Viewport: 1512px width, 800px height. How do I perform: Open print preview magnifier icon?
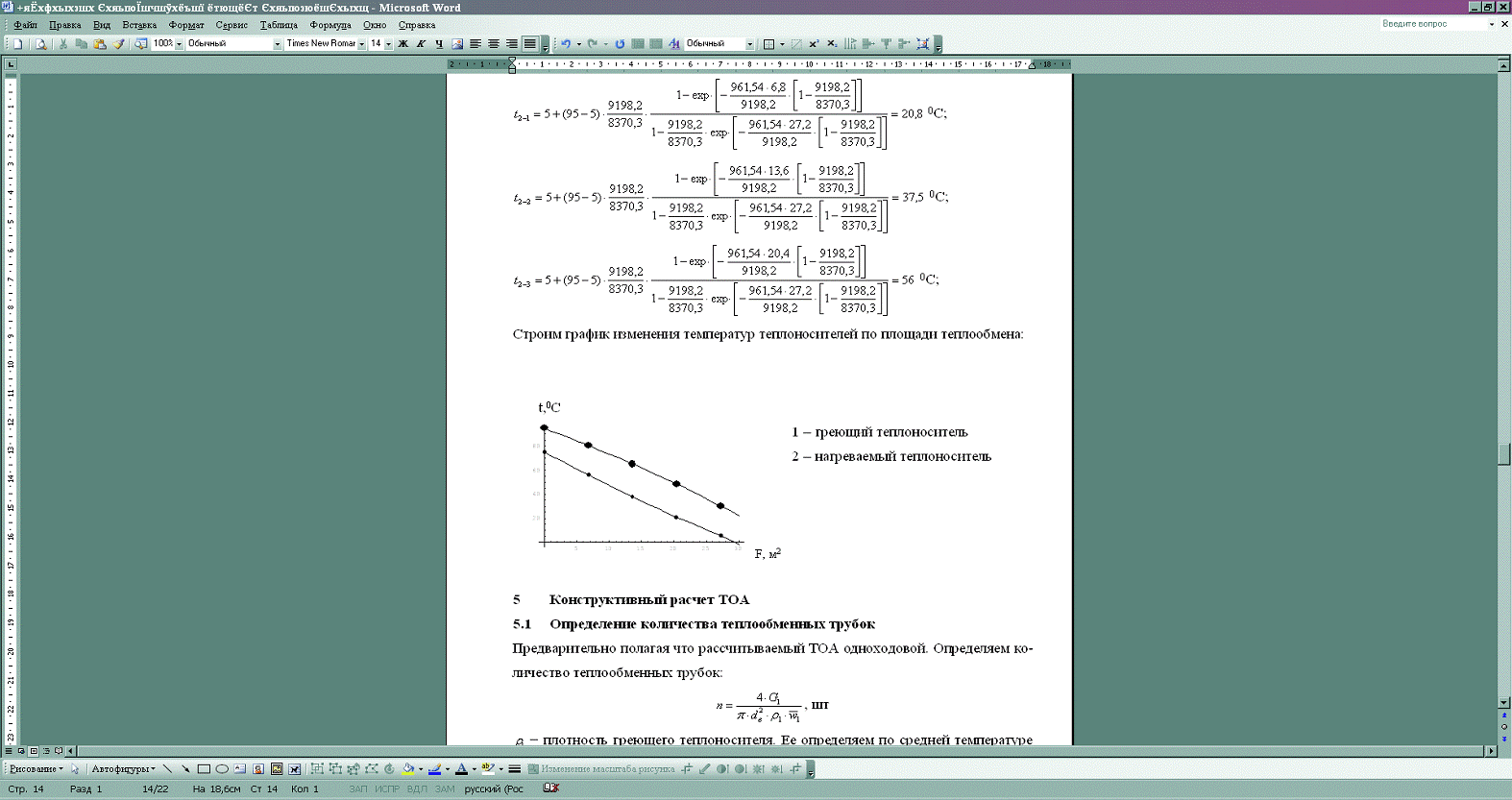pos(41,44)
